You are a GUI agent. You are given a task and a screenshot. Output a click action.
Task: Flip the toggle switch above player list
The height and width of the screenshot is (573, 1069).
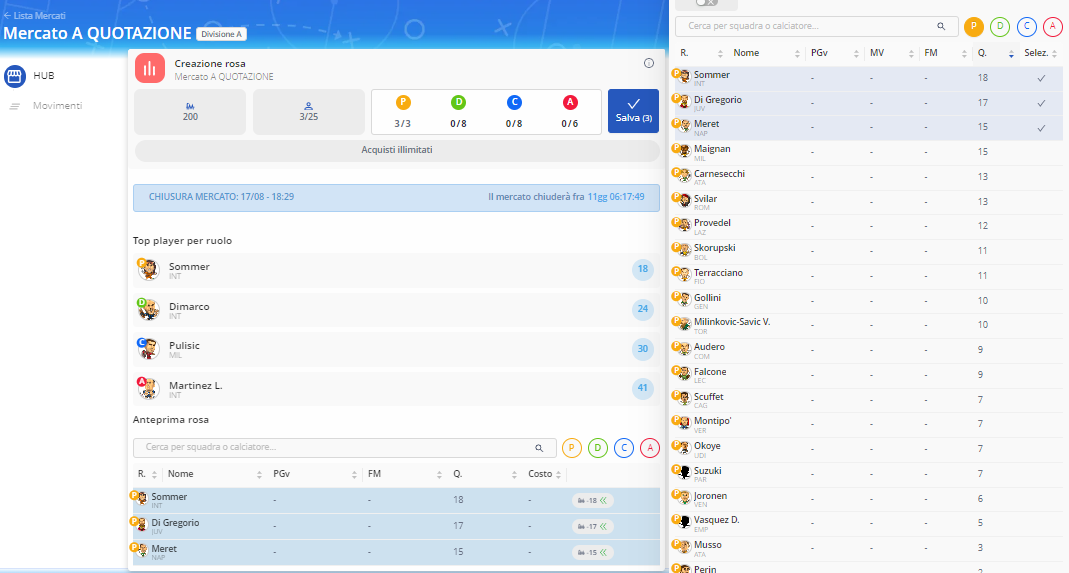click(706, 3)
